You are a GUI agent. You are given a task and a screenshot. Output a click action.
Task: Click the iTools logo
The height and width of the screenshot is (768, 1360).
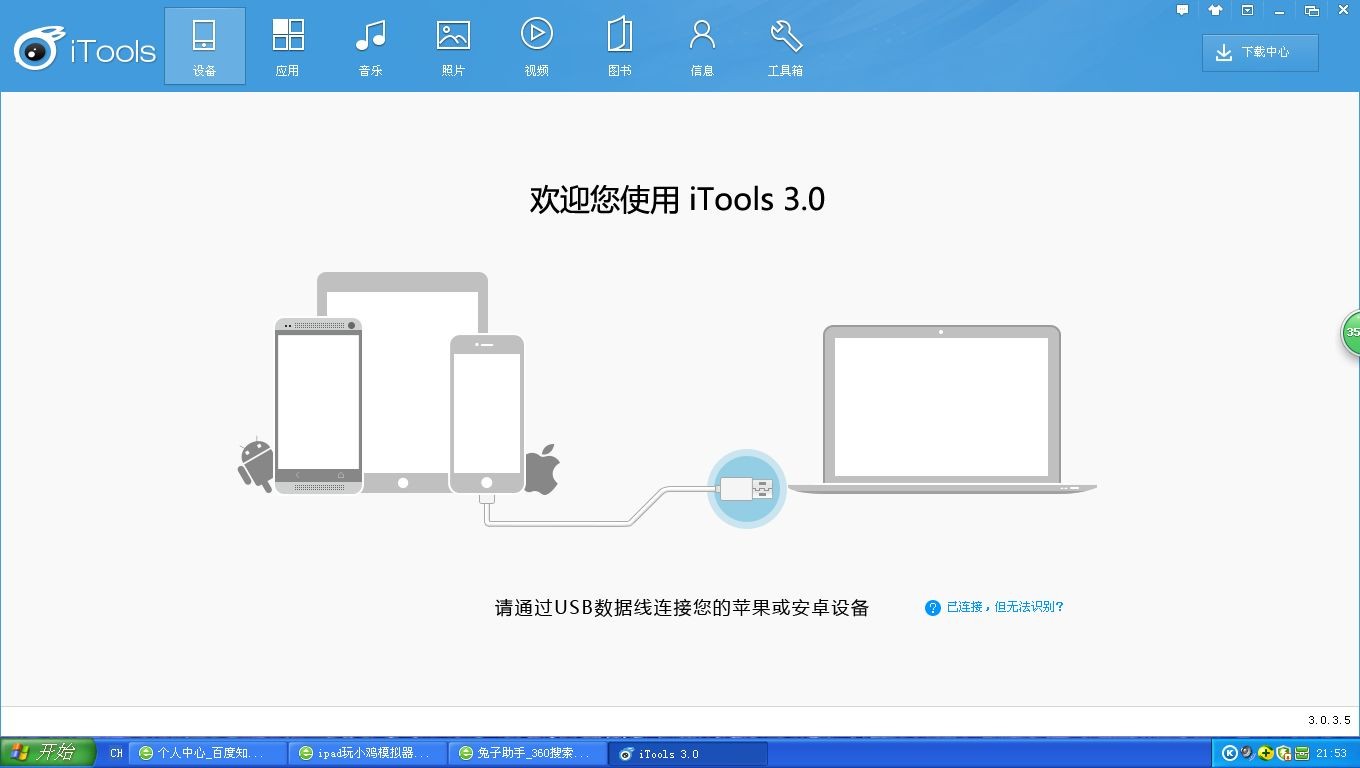click(x=85, y=50)
